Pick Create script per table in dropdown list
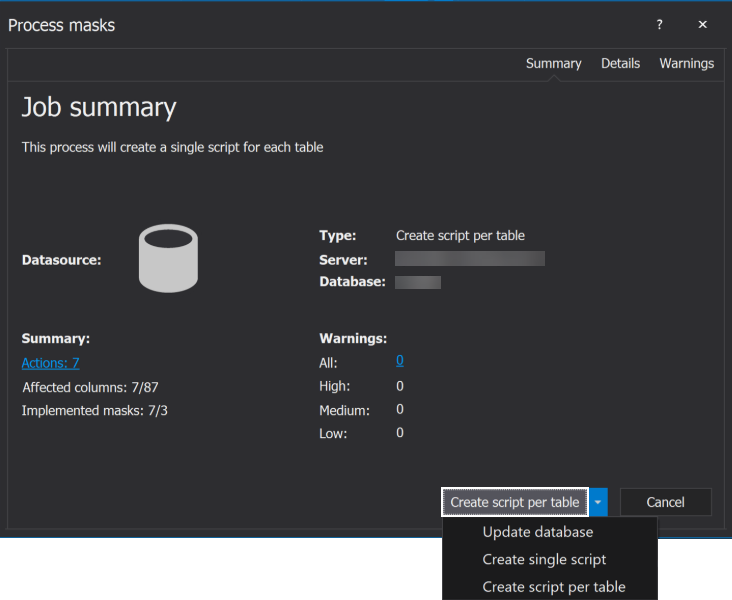 coord(554,587)
